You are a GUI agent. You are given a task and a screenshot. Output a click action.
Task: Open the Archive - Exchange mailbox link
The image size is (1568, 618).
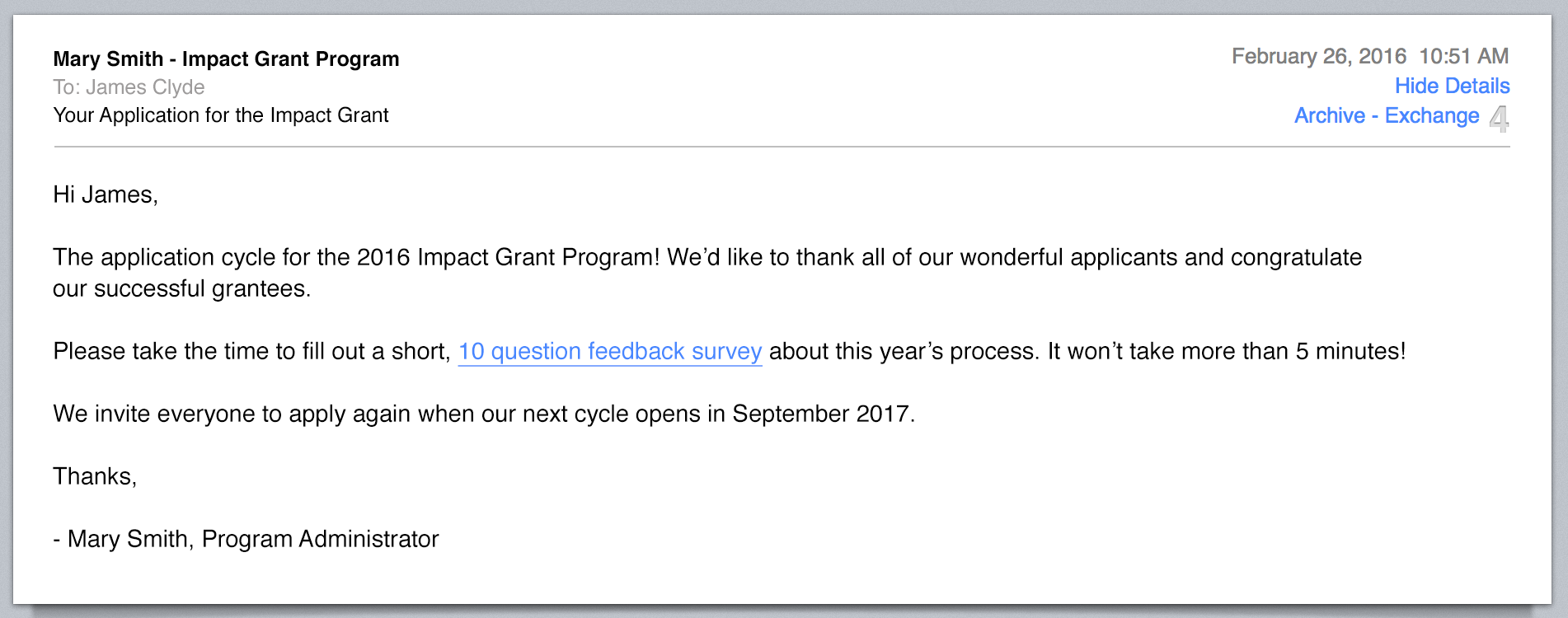1386,115
